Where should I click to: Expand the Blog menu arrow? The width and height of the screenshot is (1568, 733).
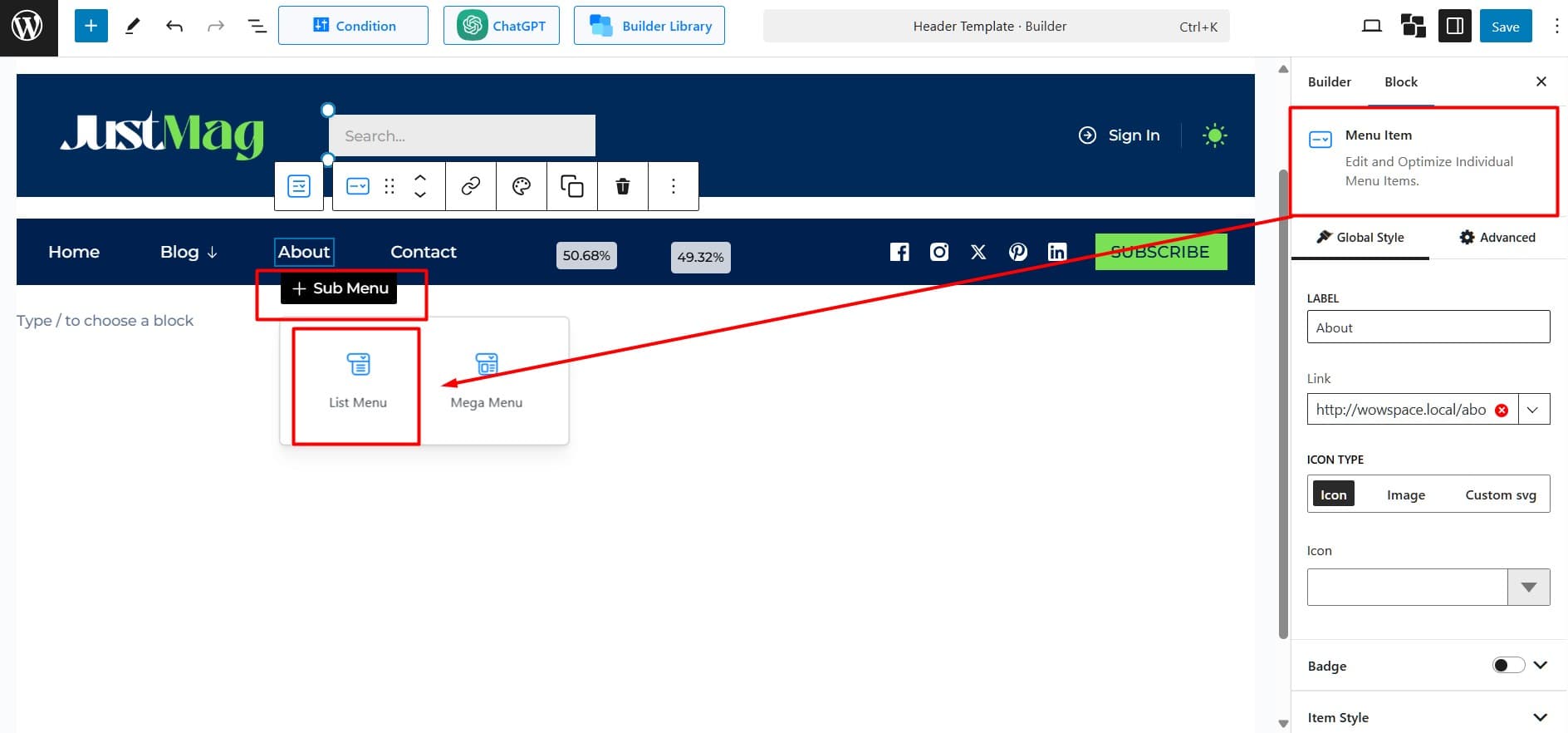click(213, 253)
